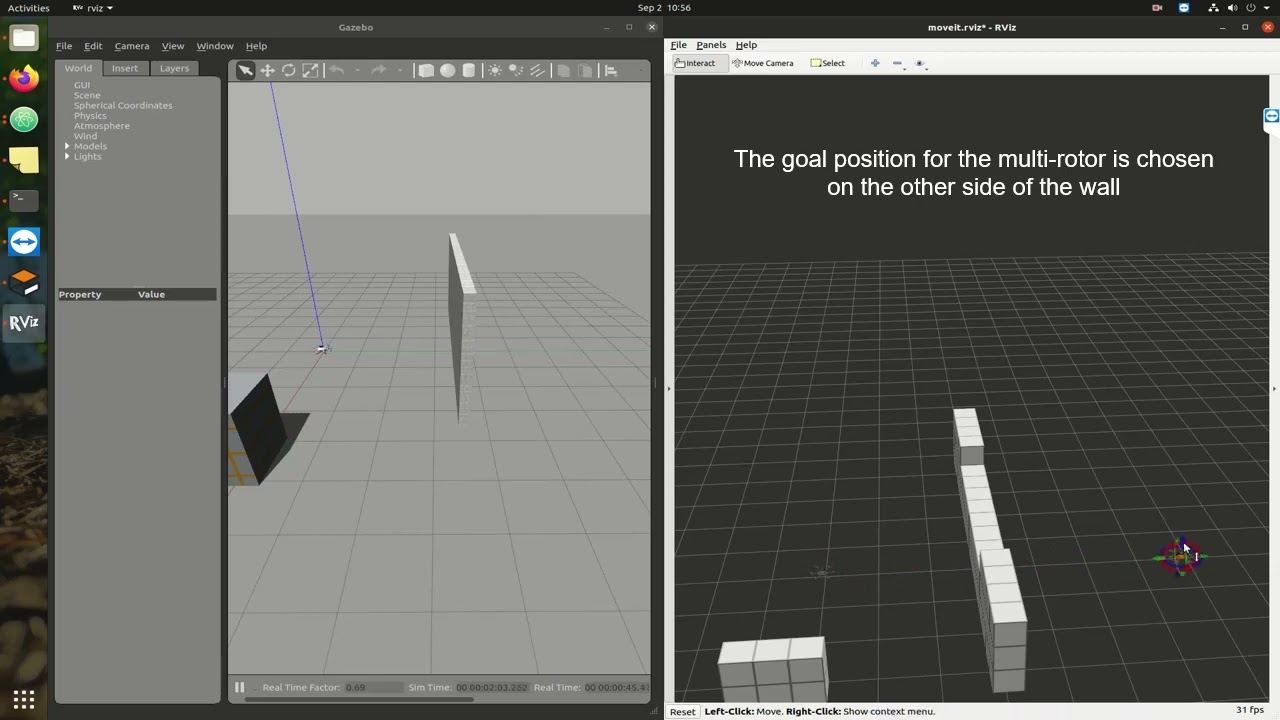1280x720 pixels.
Task: Open Gazebo View menu
Action: [173, 46]
